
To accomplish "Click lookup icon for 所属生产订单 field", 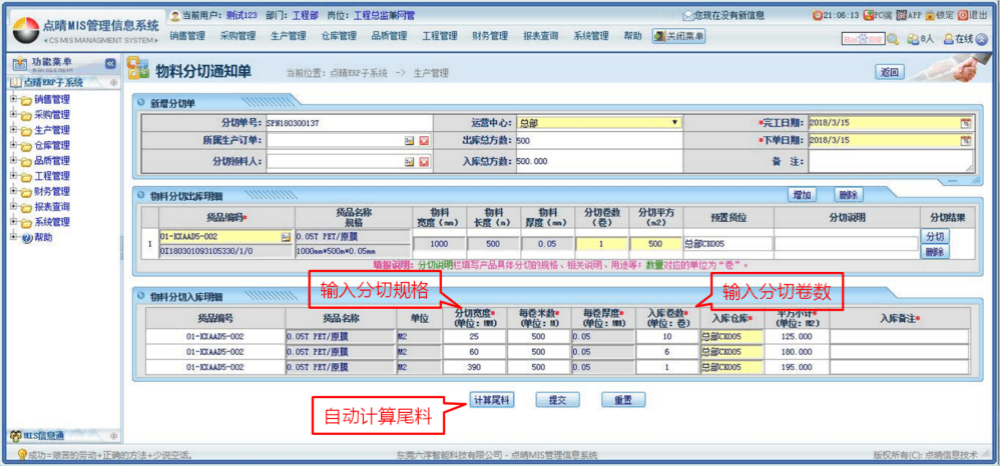I will tap(409, 141).
